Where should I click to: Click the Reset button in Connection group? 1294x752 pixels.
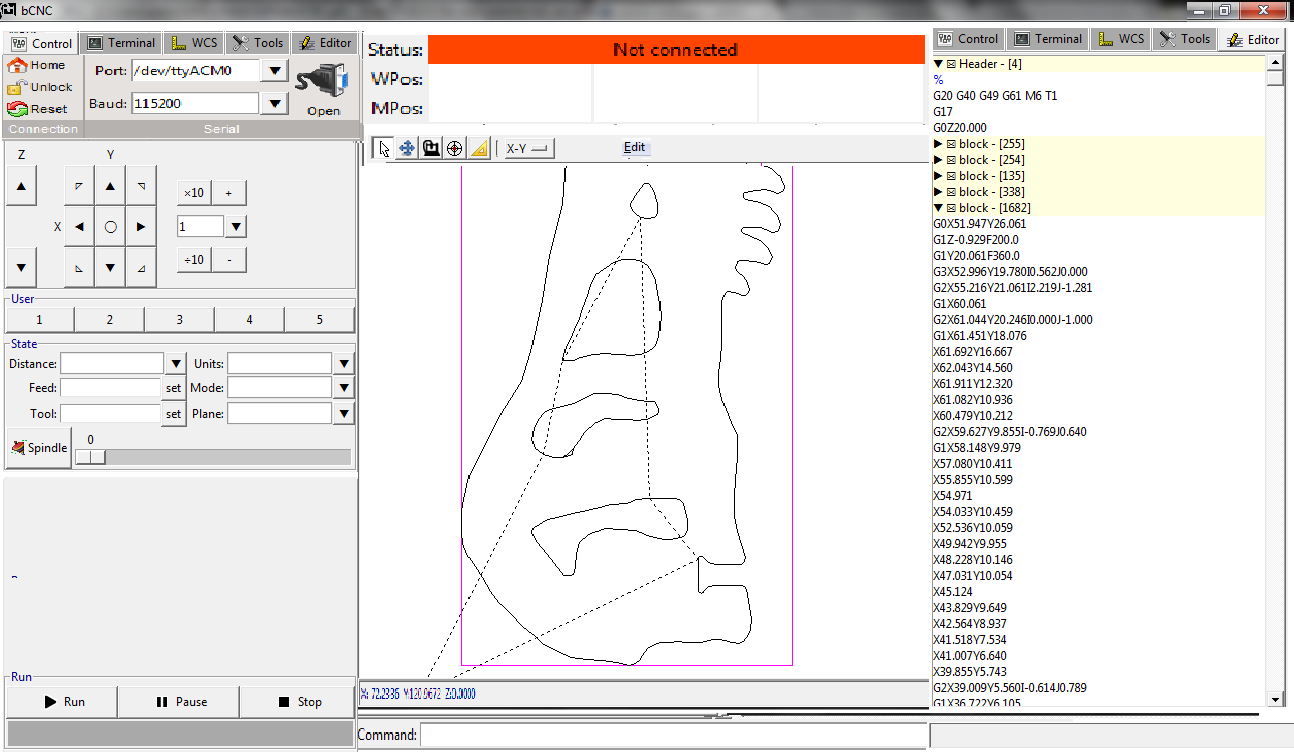(x=38, y=109)
